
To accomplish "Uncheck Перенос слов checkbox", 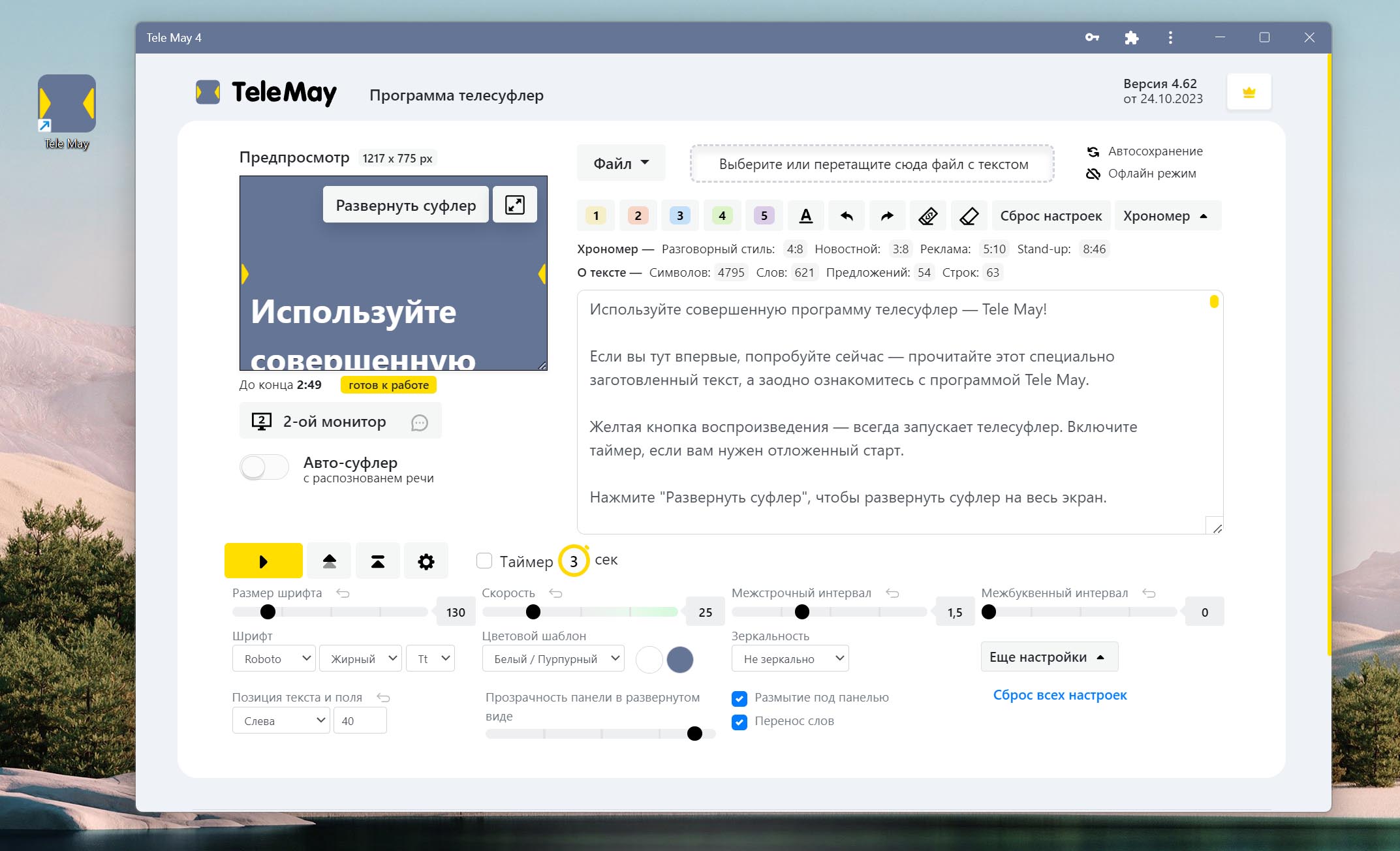I will [x=739, y=722].
